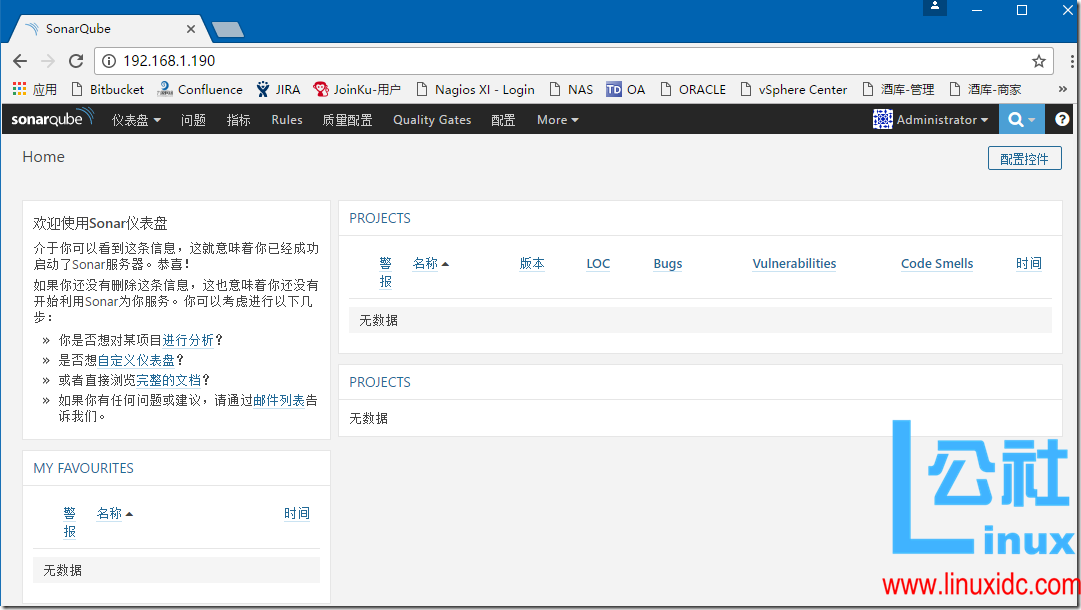Expand the More menu in the navbar
This screenshot has height=610, width=1081.
[x=556, y=119]
